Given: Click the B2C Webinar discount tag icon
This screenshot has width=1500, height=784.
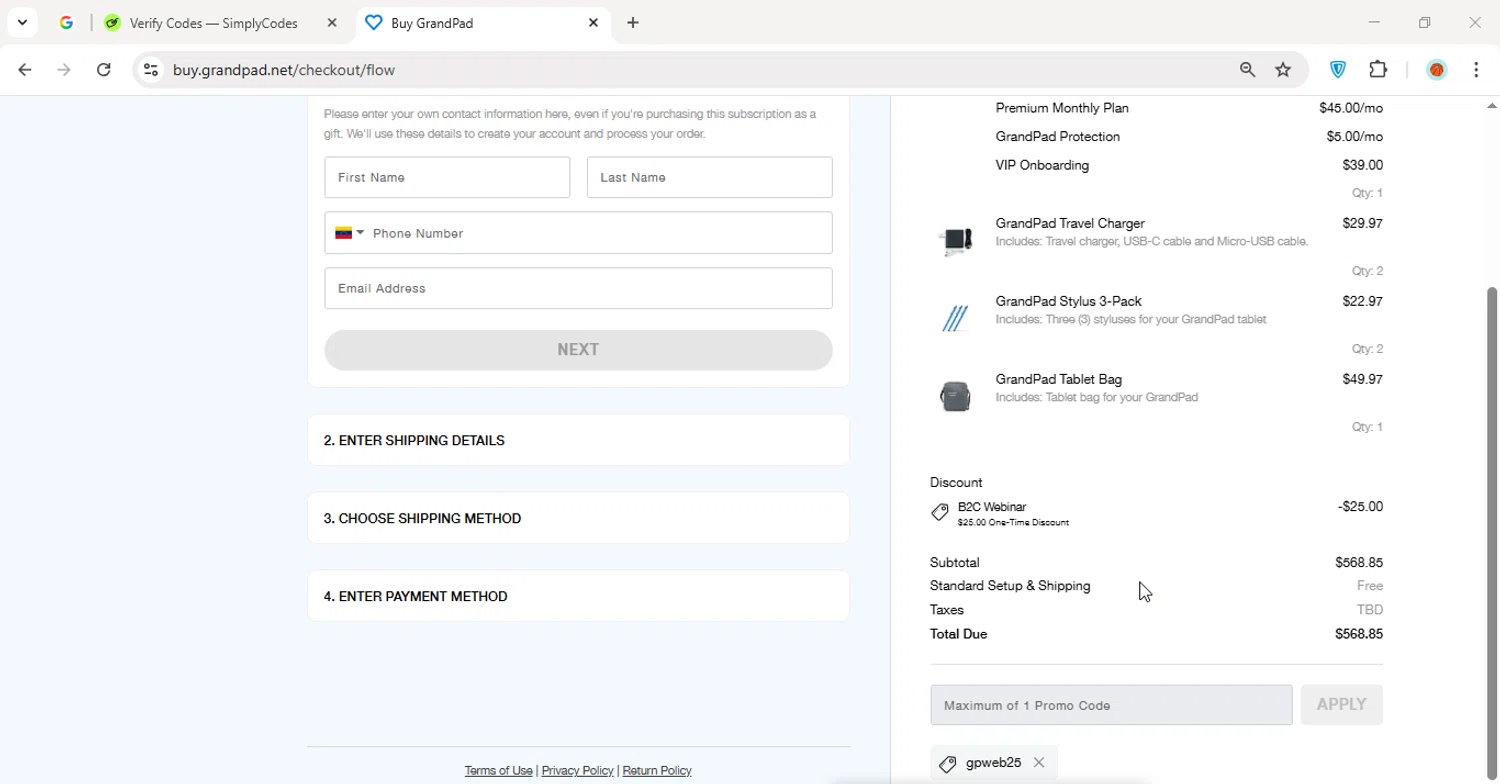Looking at the screenshot, I should point(940,513).
